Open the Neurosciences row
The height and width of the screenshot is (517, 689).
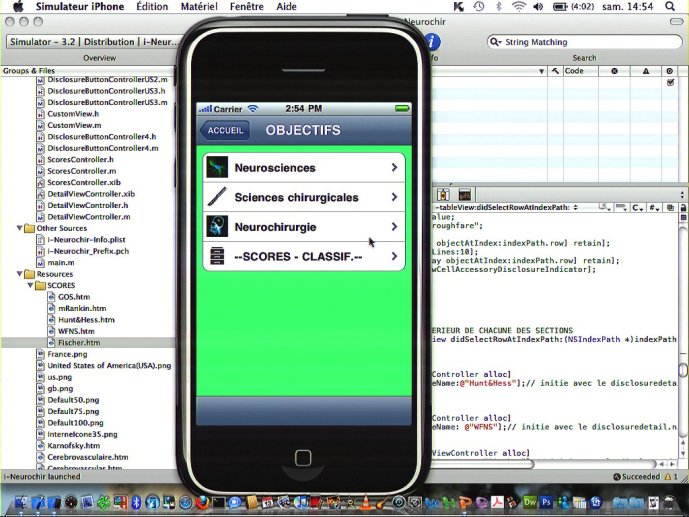coord(304,167)
